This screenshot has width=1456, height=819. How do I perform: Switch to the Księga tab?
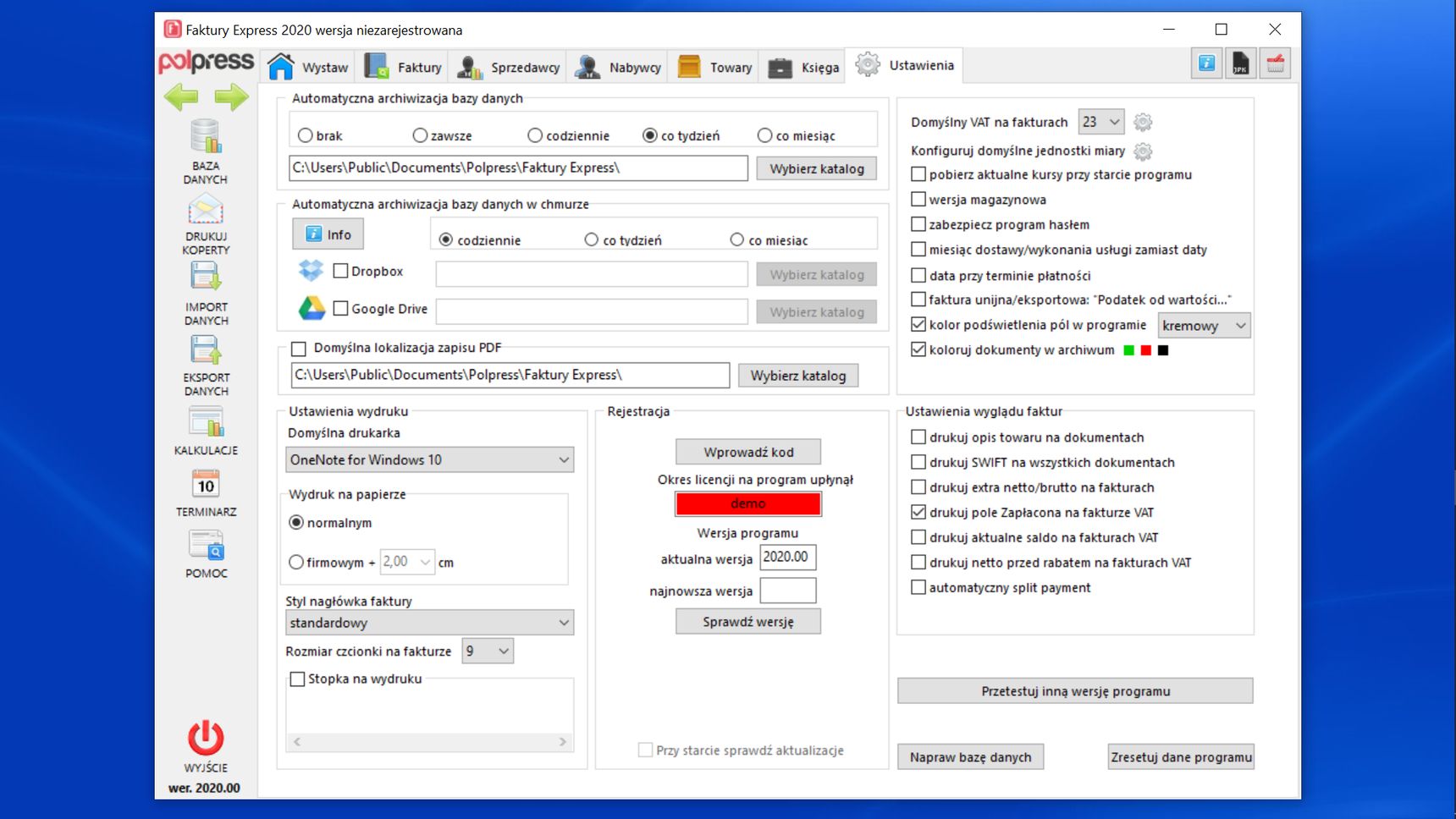[x=803, y=67]
